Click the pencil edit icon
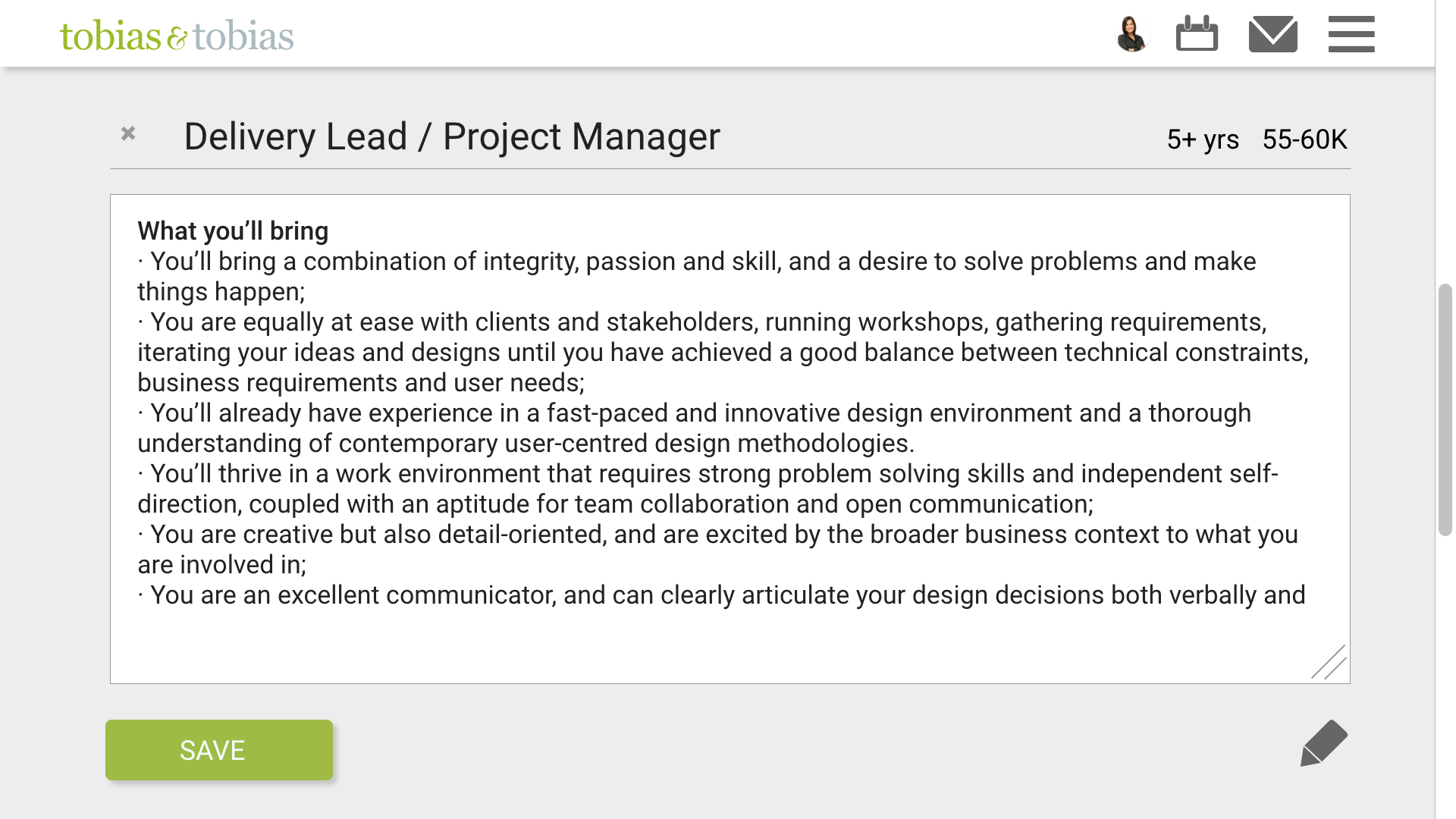Viewport: 1456px width, 819px height. point(1323,743)
